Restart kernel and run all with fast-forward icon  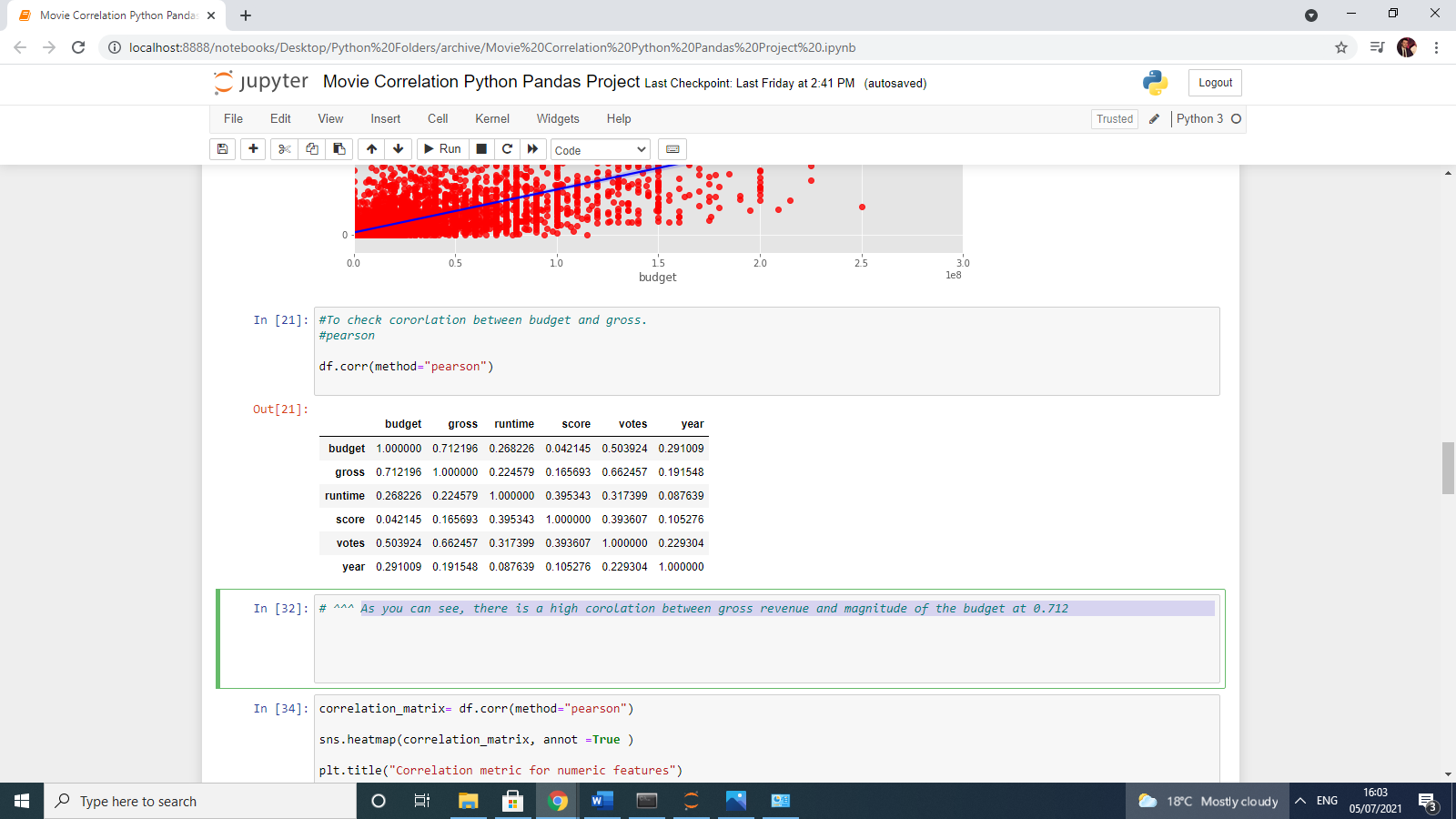[533, 148]
